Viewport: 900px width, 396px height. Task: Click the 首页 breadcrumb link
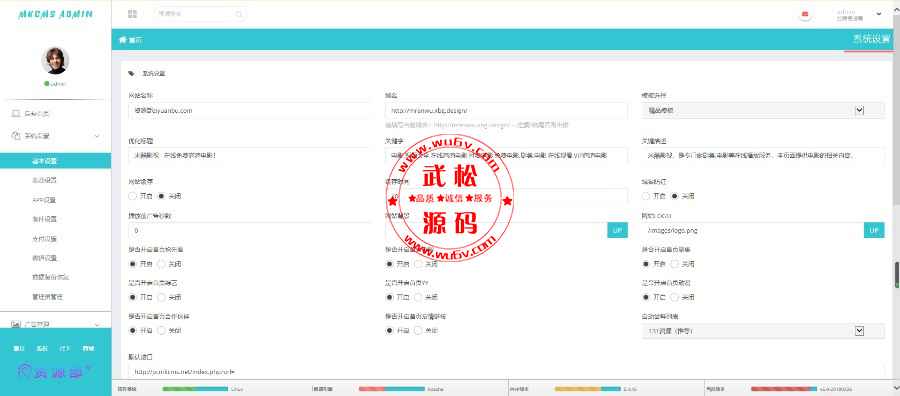[x=135, y=40]
